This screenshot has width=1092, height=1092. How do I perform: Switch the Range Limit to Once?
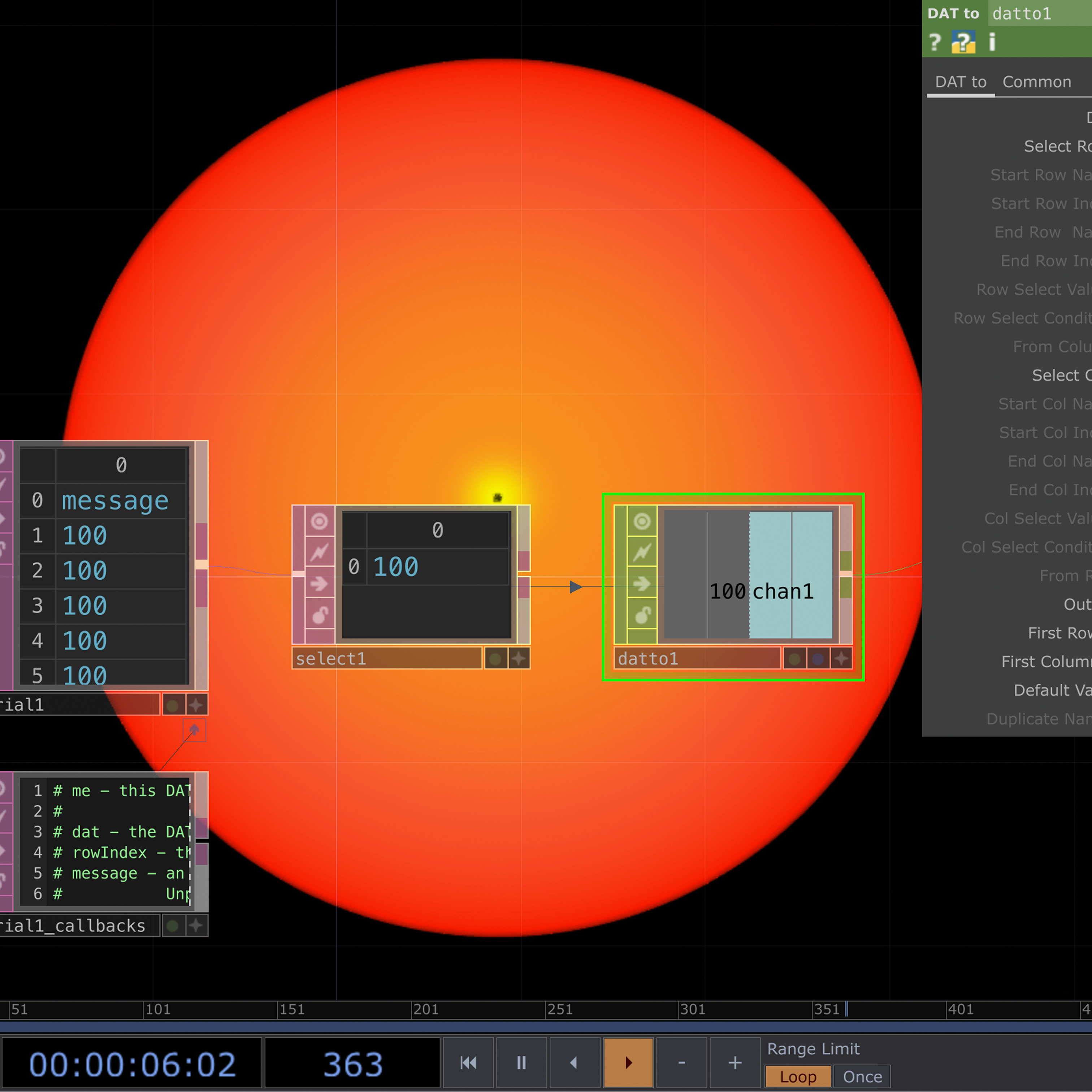click(x=862, y=1076)
